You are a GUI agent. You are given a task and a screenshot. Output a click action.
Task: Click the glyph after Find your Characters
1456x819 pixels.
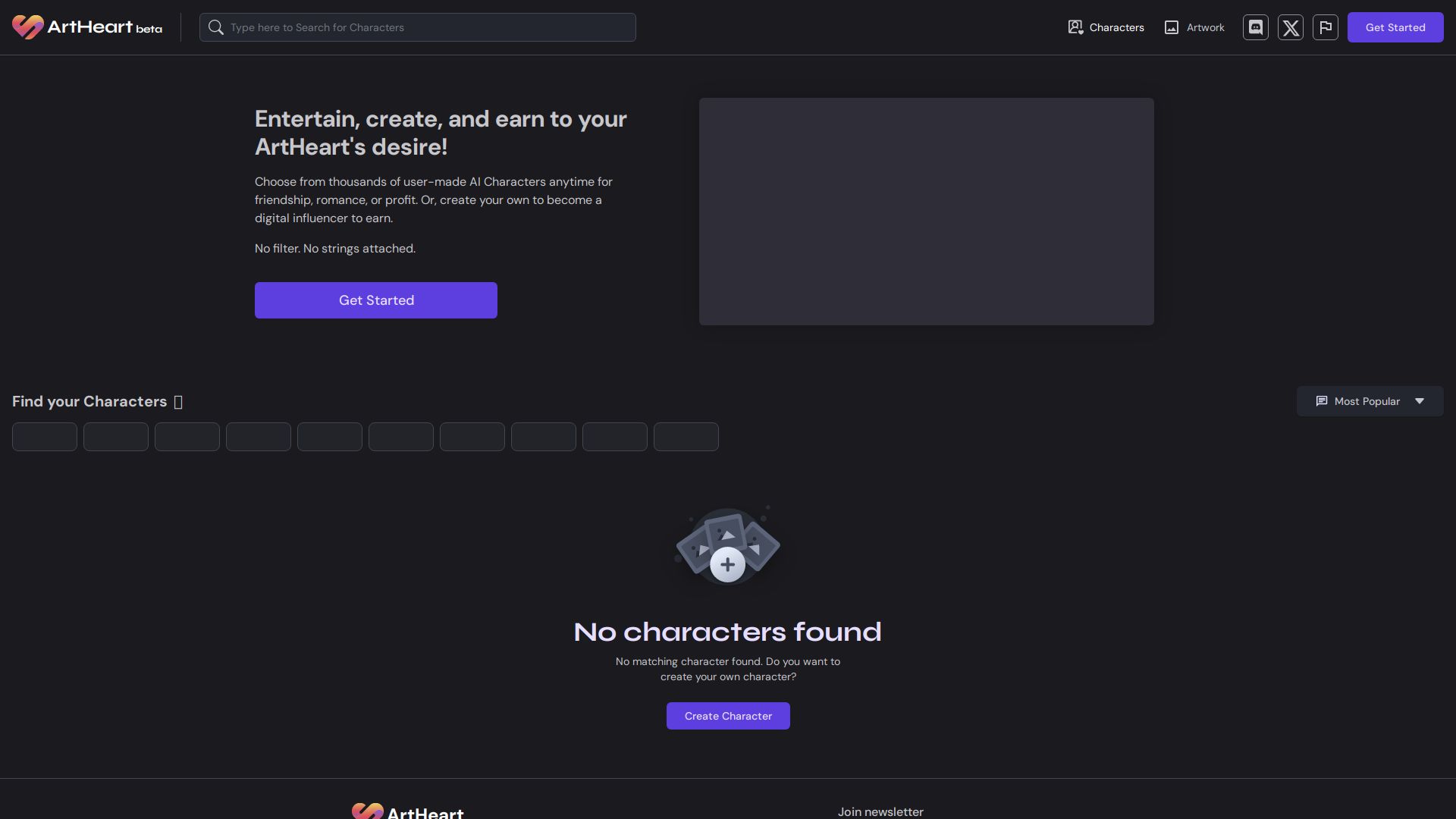pyautogui.click(x=178, y=402)
